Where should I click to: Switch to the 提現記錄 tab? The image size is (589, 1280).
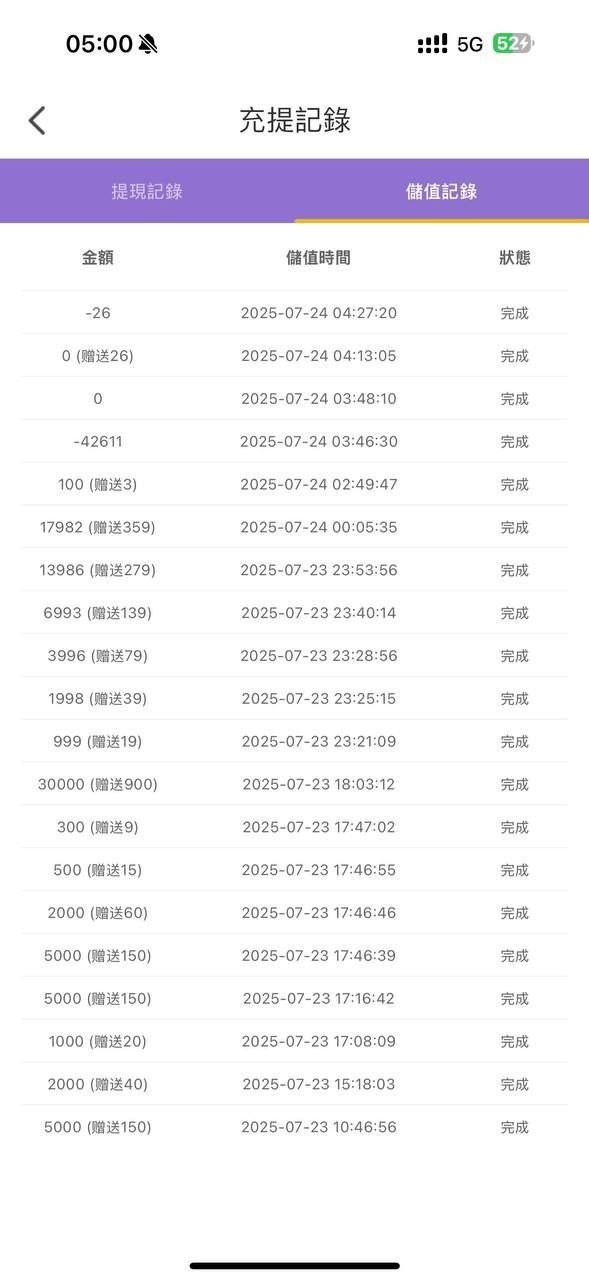147,190
